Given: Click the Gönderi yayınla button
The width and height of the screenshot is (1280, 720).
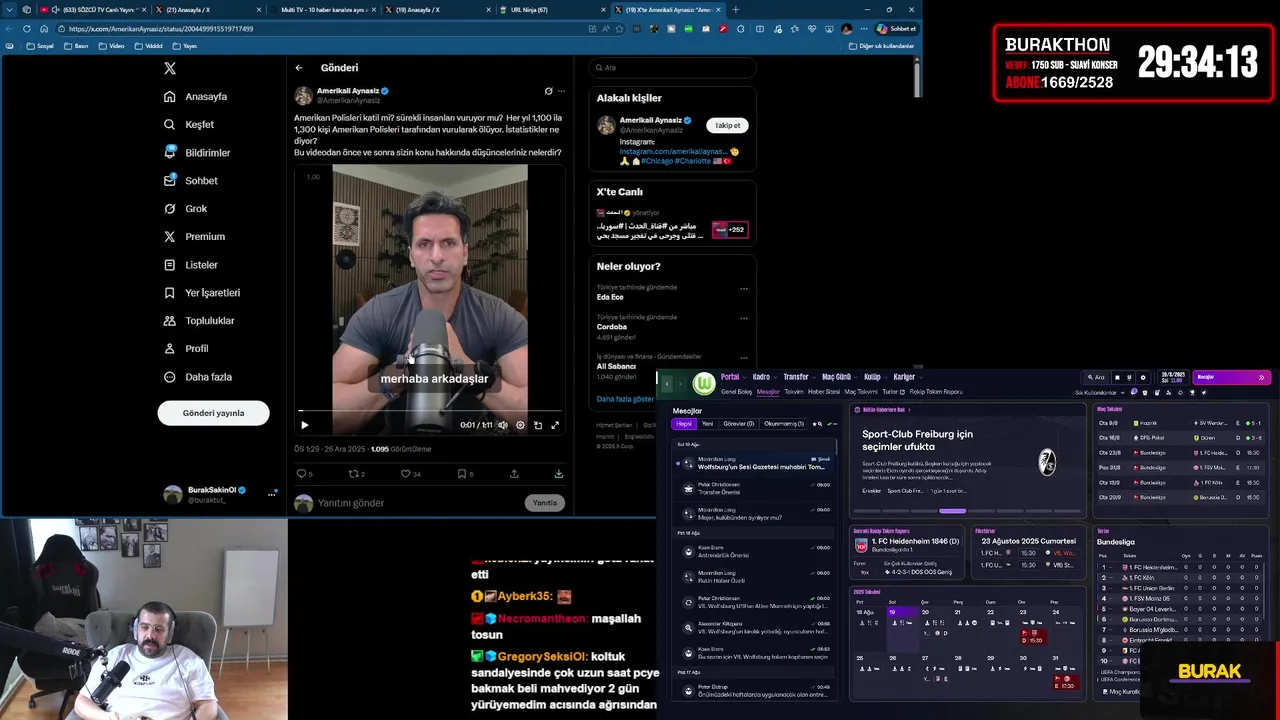Looking at the screenshot, I should tap(213, 413).
